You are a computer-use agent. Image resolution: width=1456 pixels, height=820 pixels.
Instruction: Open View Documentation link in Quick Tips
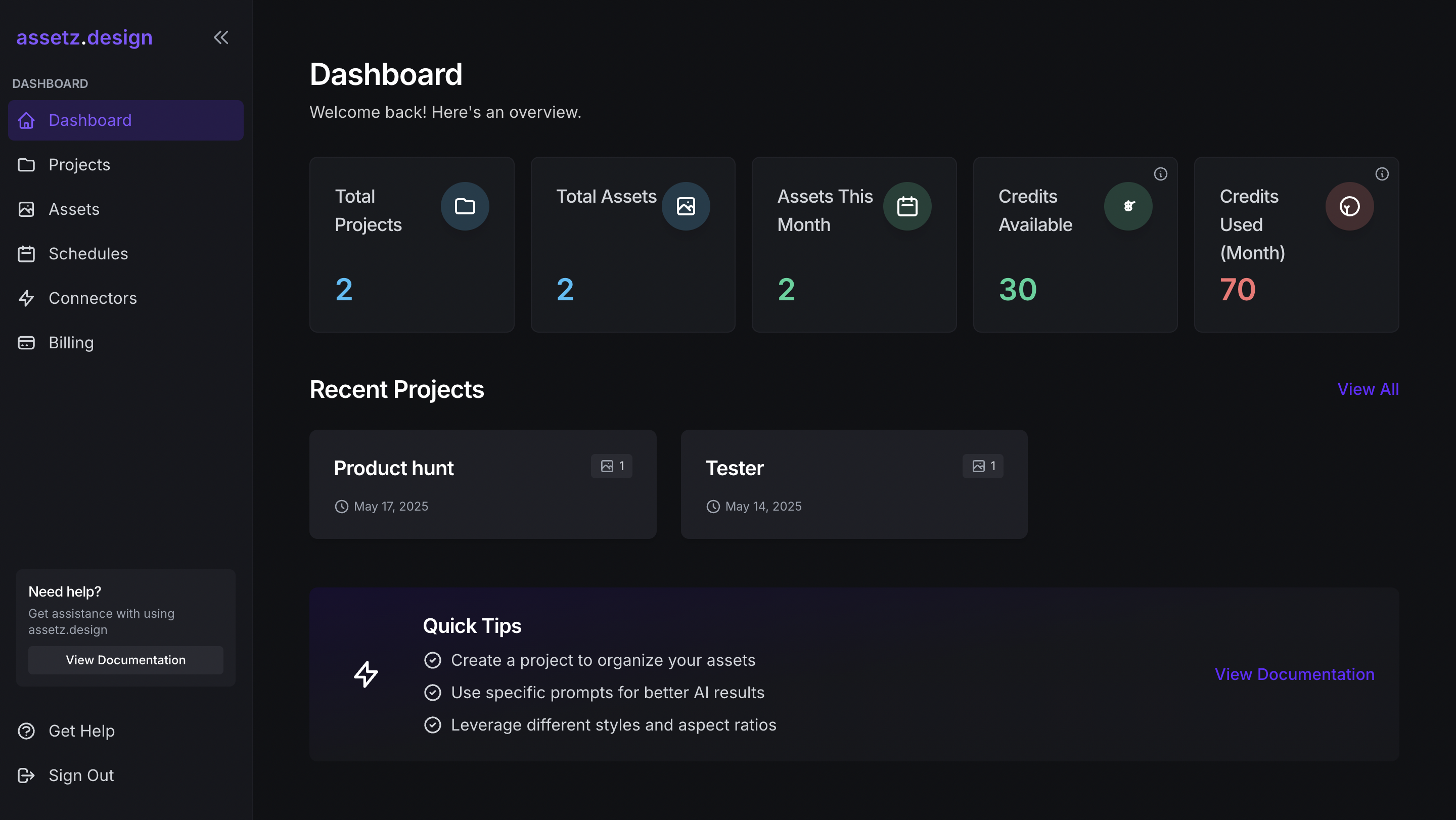click(x=1294, y=674)
